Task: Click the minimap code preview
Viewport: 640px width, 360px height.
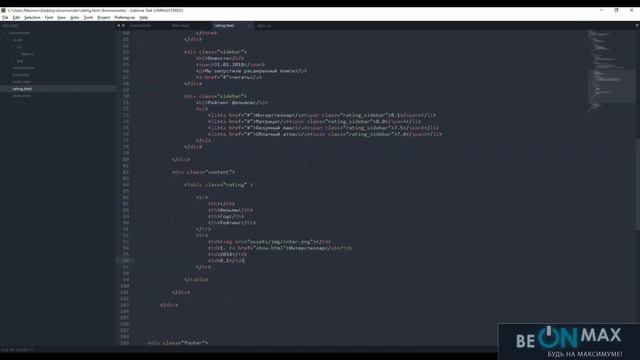Action: click(610, 71)
